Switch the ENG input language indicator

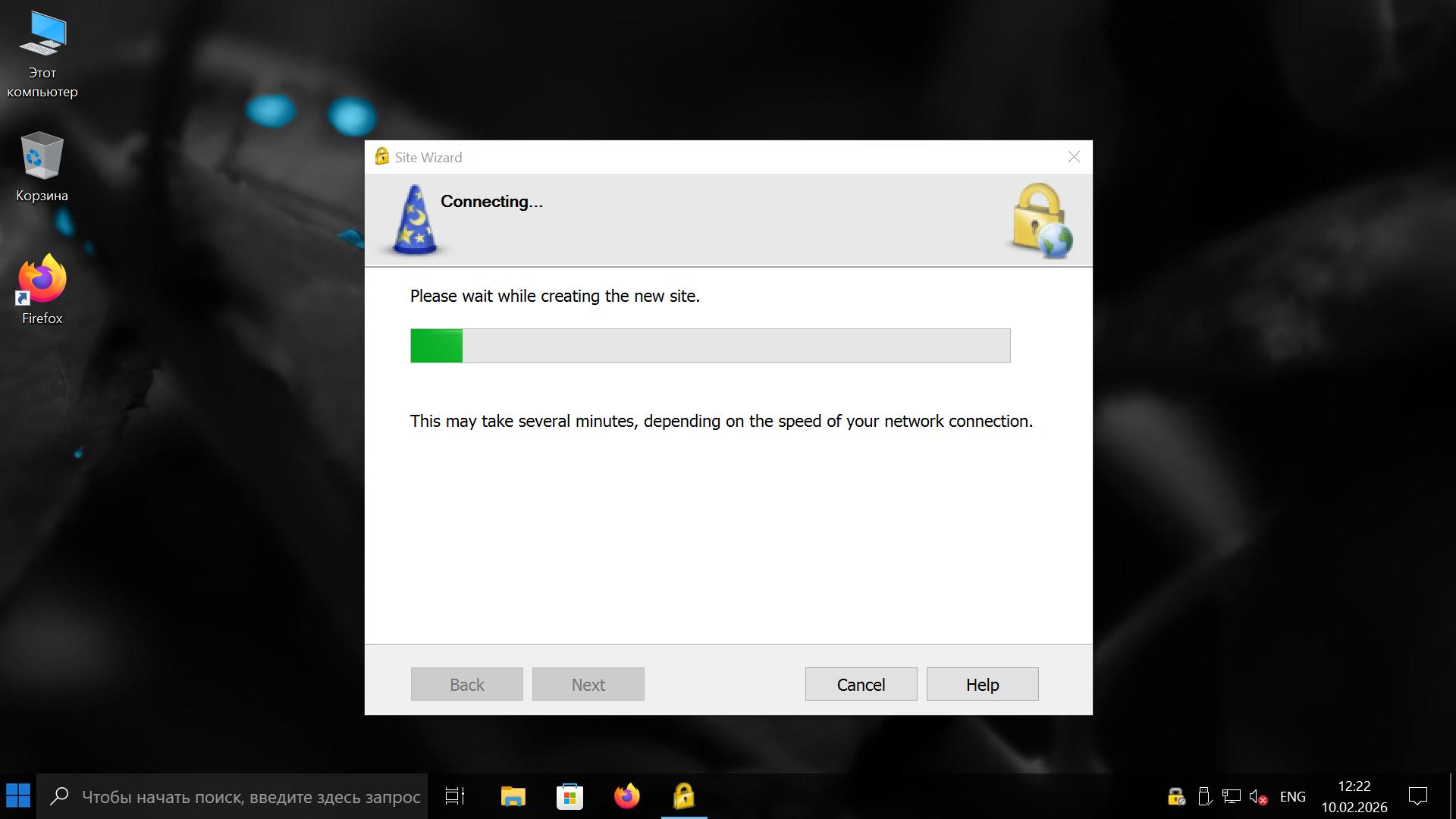(1292, 796)
